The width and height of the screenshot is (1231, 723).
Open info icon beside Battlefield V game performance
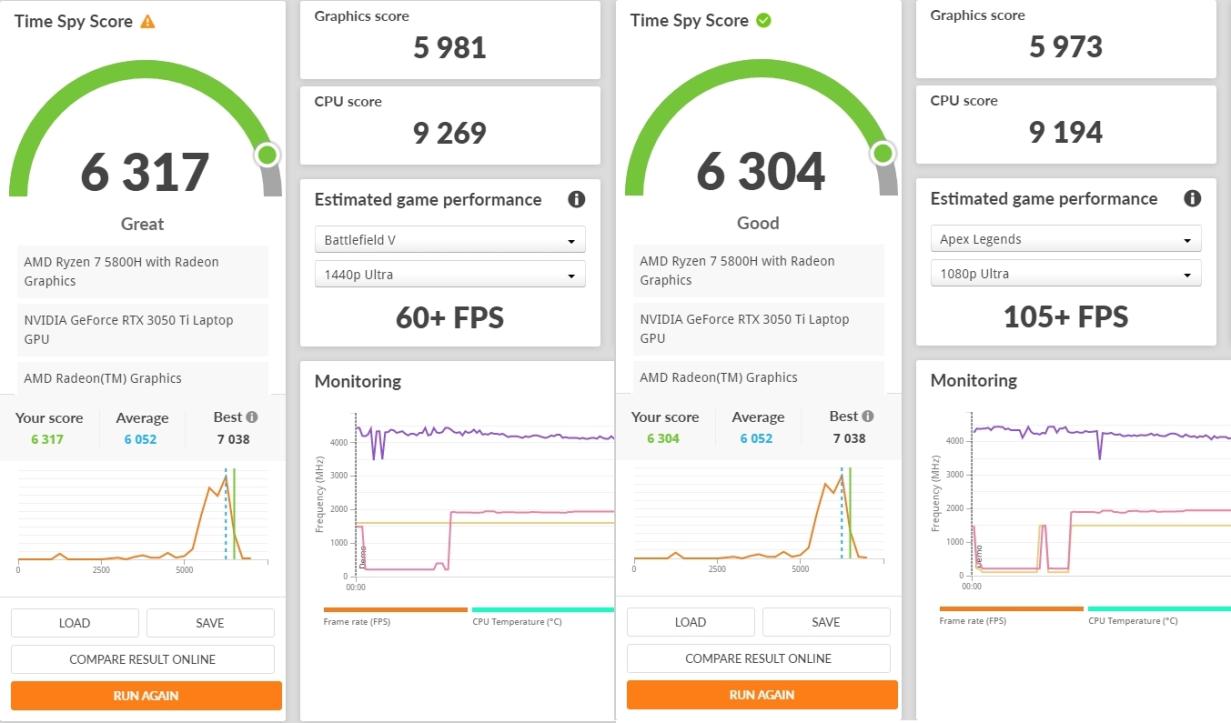[576, 199]
